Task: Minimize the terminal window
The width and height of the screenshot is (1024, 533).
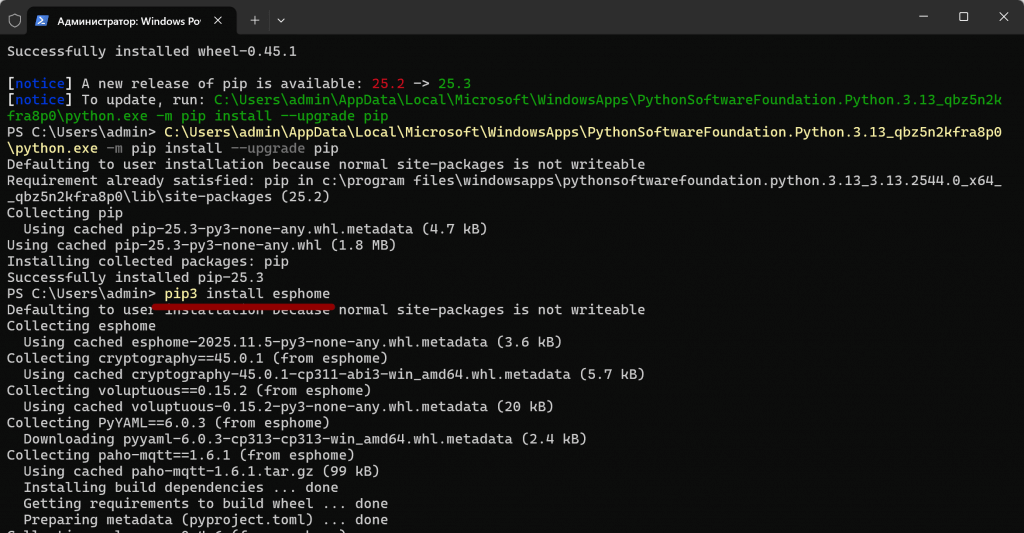Action: pos(917,17)
